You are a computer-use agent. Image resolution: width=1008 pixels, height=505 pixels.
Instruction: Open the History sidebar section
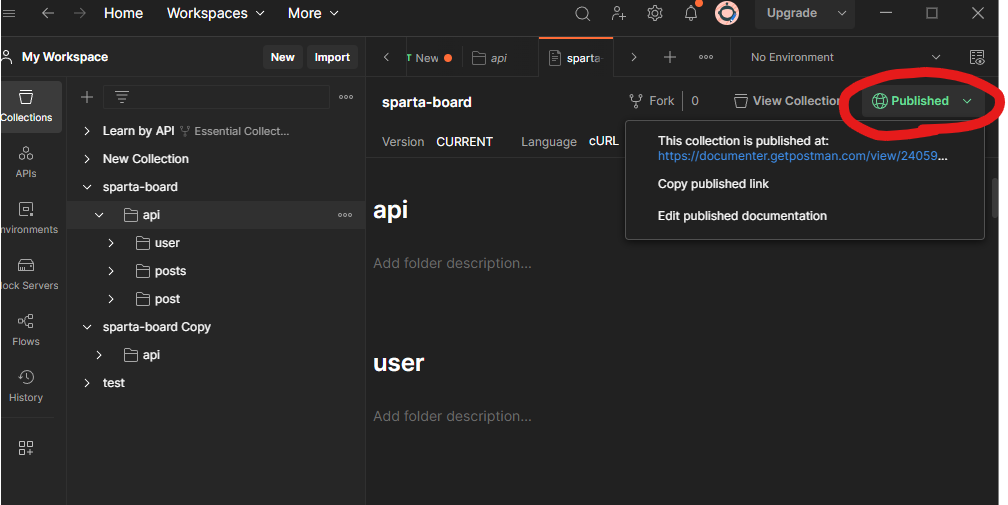26,386
